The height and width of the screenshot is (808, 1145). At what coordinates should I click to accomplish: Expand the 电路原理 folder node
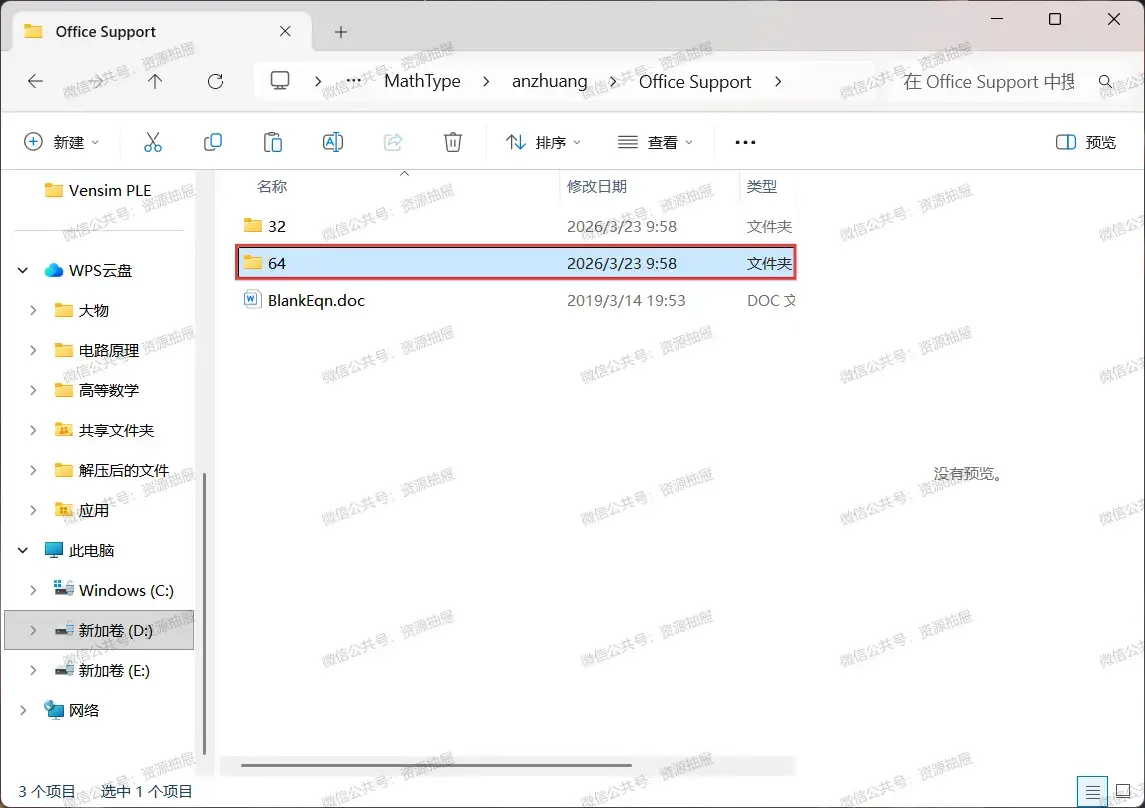pyautogui.click(x=33, y=350)
